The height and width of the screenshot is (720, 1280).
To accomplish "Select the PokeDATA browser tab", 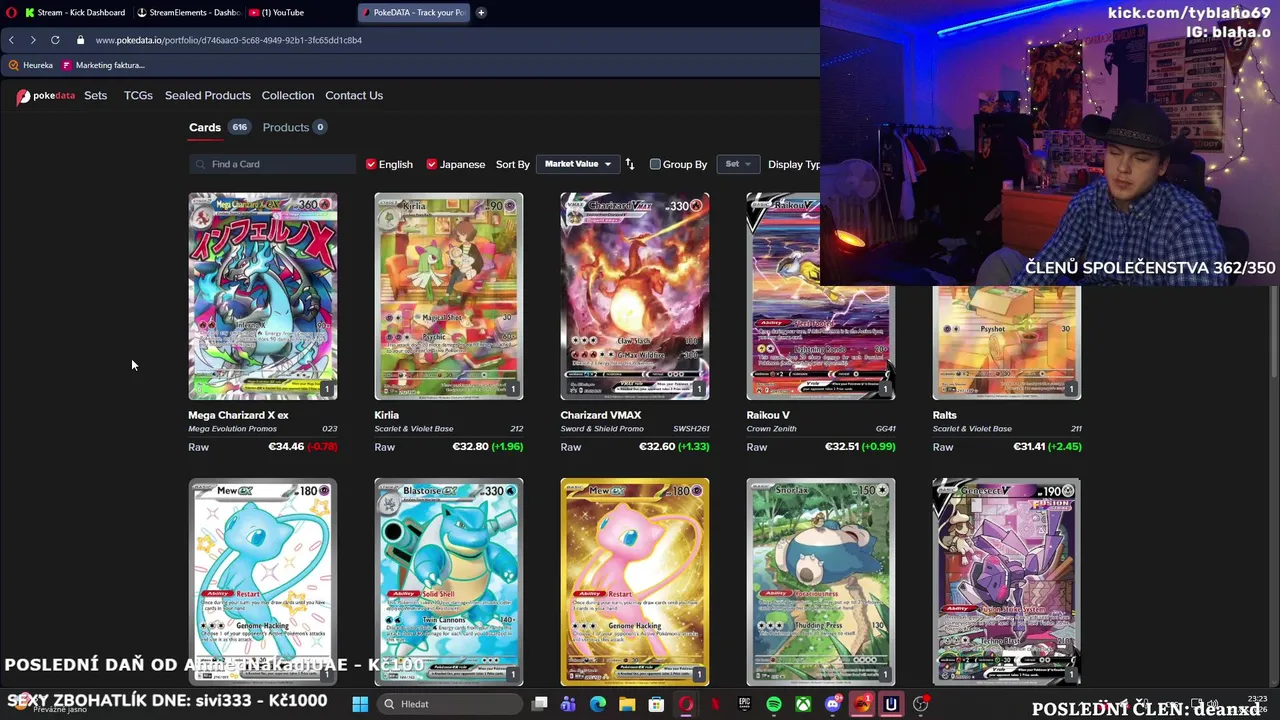I will click(413, 12).
